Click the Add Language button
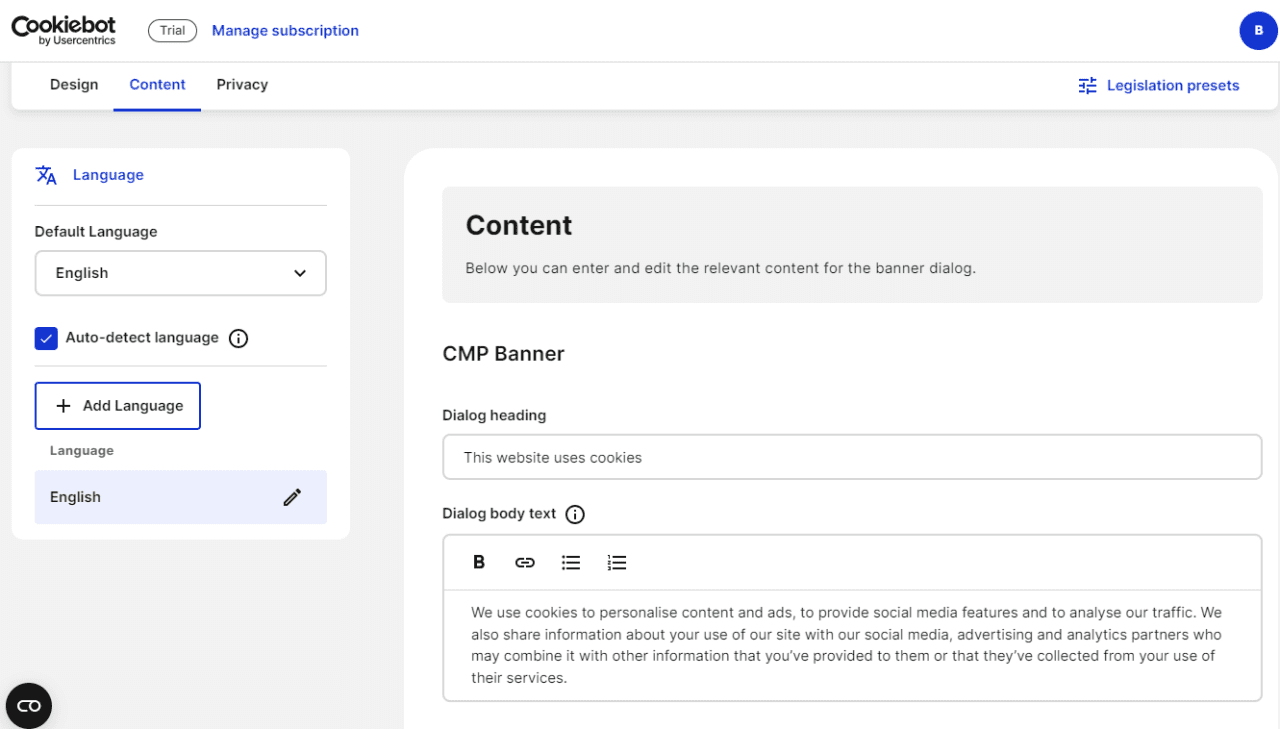Viewport: 1280px width, 729px height. [117, 405]
